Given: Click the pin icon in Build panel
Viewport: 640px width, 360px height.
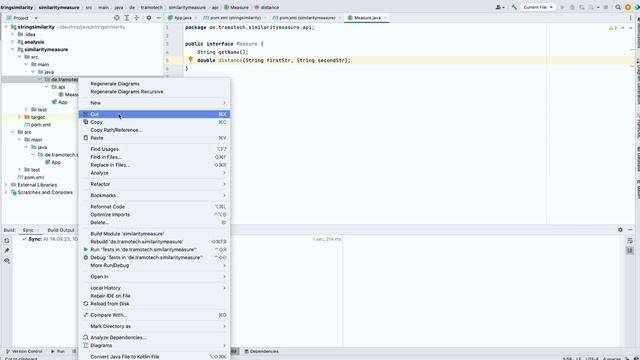Looking at the screenshot, I should [x=7, y=251].
